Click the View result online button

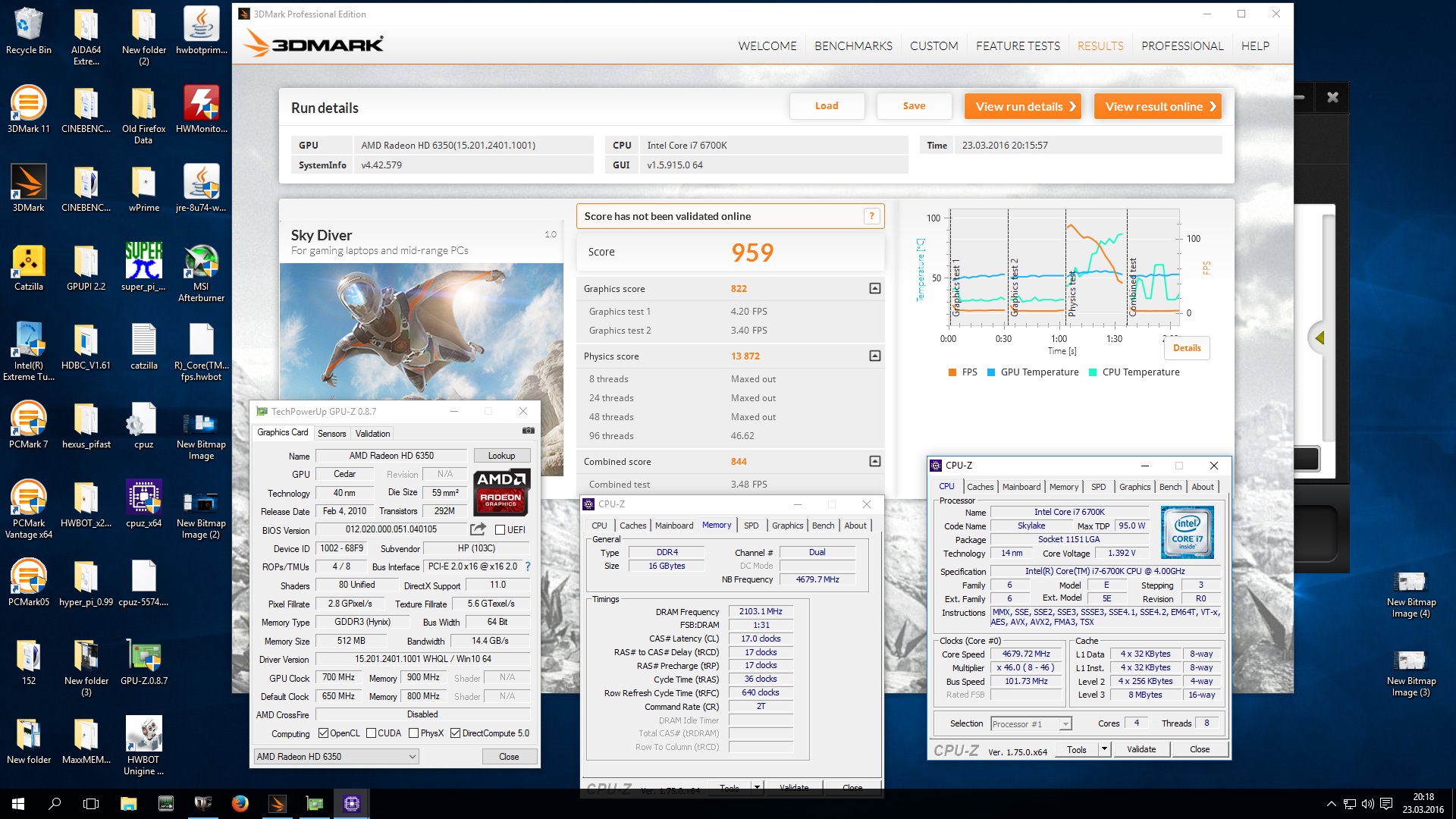point(1158,106)
